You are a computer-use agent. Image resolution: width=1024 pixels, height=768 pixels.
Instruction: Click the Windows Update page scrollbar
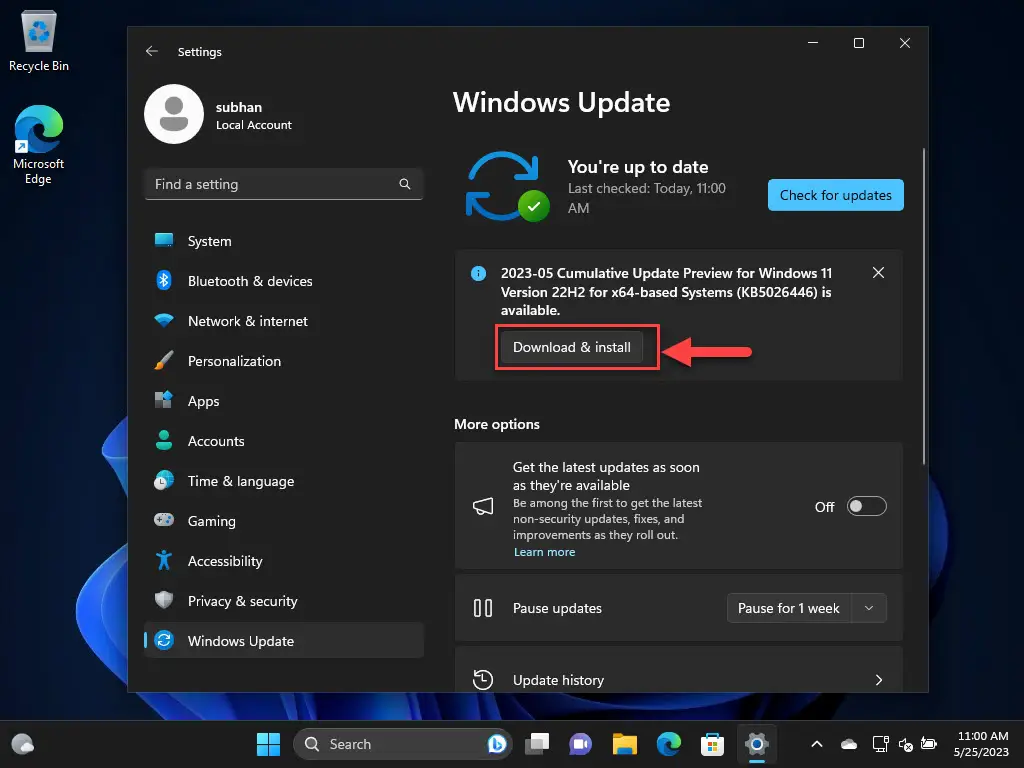[x=923, y=306]
